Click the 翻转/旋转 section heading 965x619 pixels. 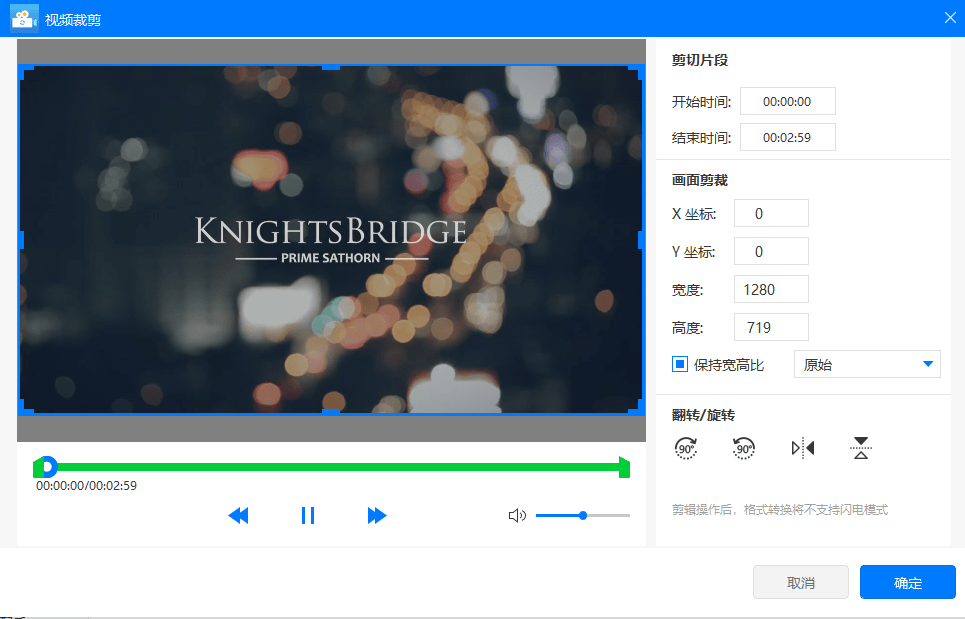pos(703,415)
